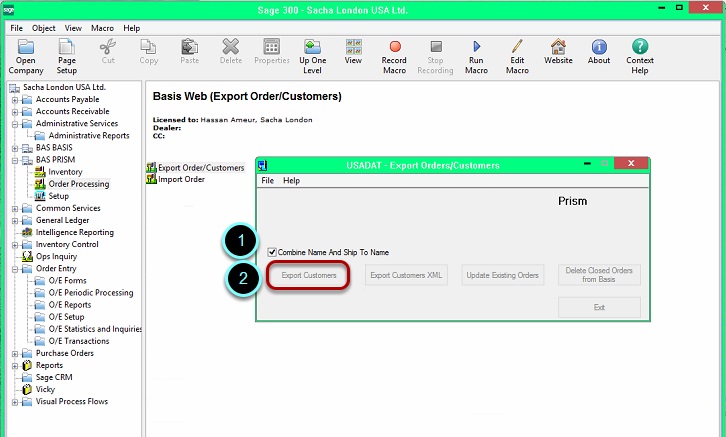Click the Stop Recording icon
The image size is (726, 437).
pyautogui.click(x=435, y=47)
